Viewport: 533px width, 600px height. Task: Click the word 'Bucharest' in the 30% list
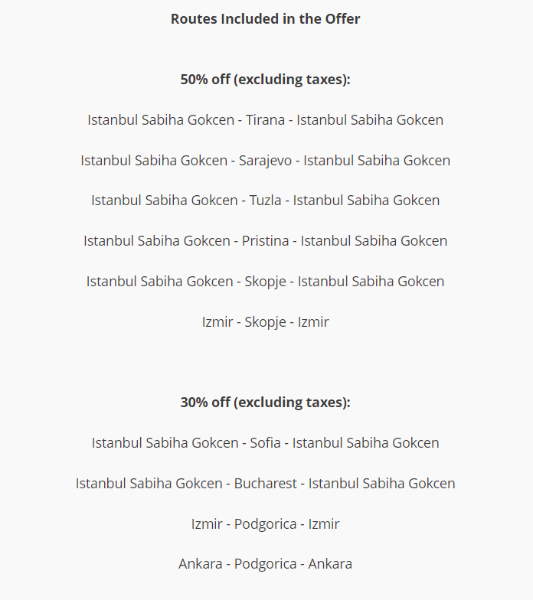tap(265, 483)
